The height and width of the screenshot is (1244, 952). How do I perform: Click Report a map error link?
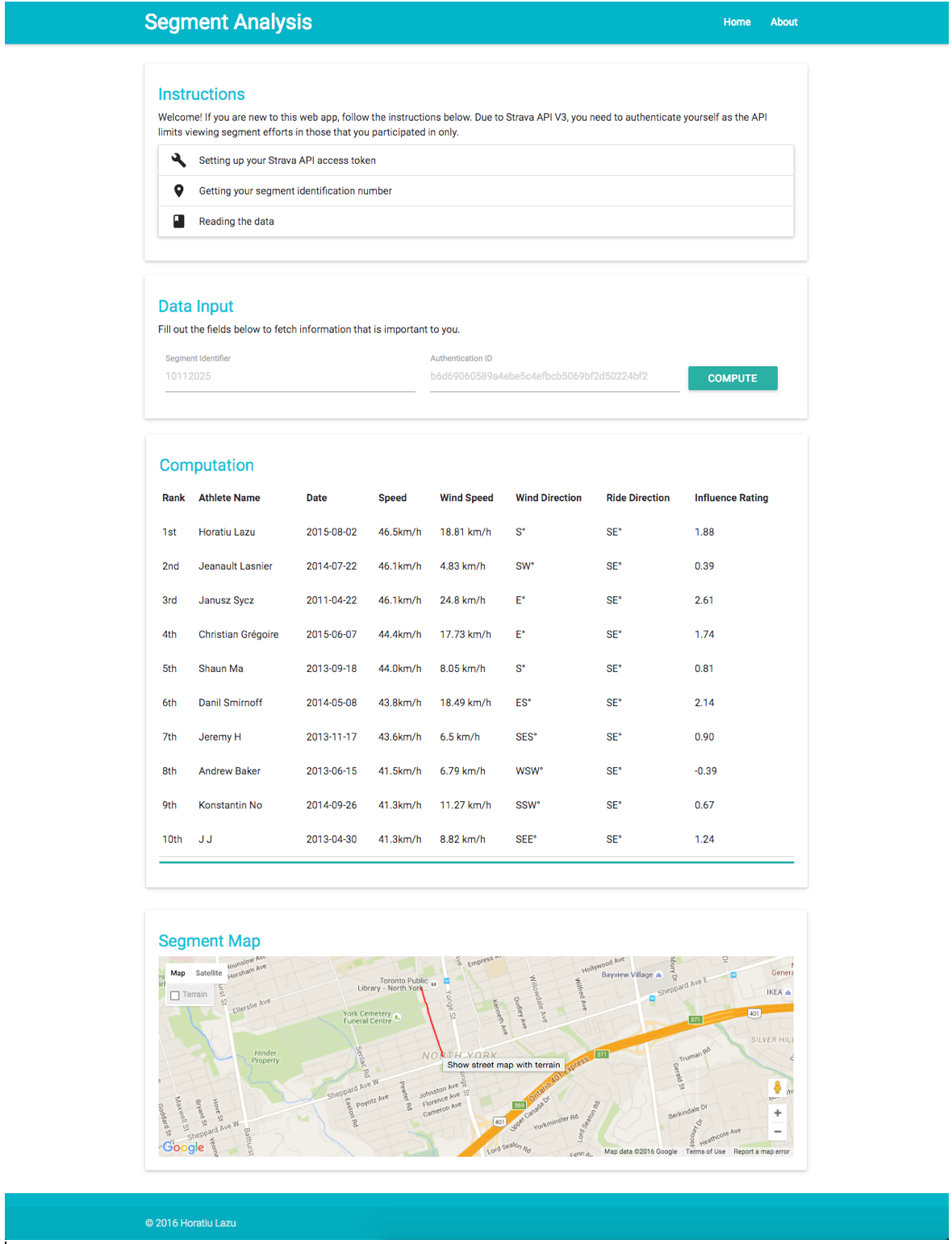762,1151
